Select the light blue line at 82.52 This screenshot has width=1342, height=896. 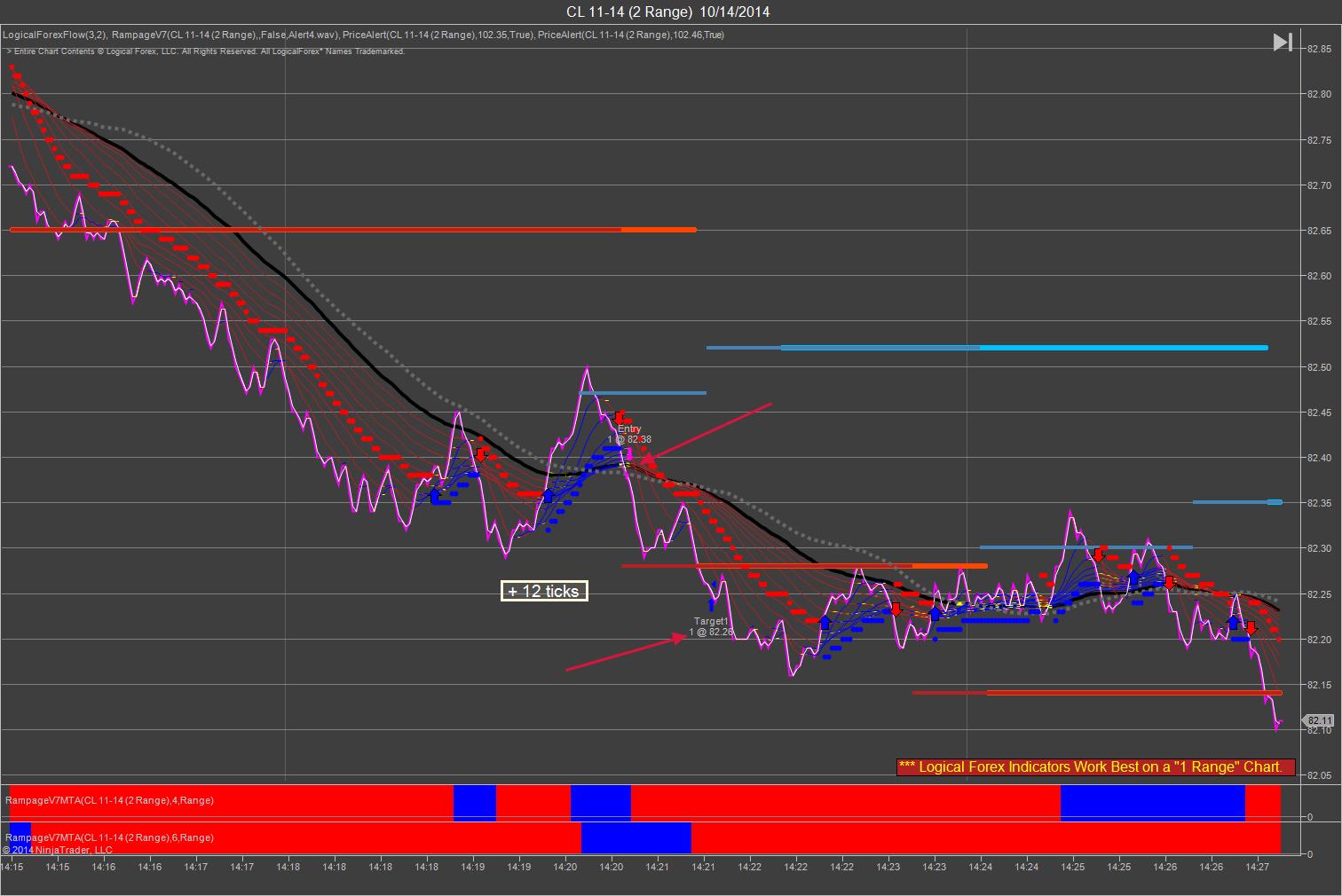(x=987, y=348)
